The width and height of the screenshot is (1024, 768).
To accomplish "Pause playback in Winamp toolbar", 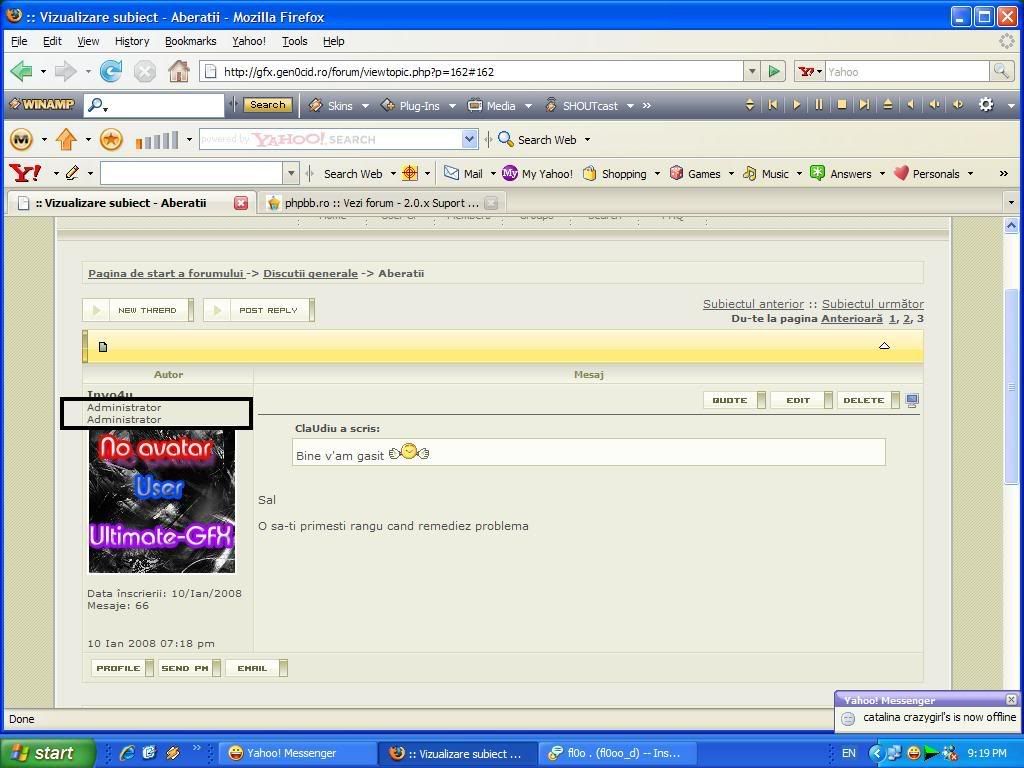I will (818, 104).
